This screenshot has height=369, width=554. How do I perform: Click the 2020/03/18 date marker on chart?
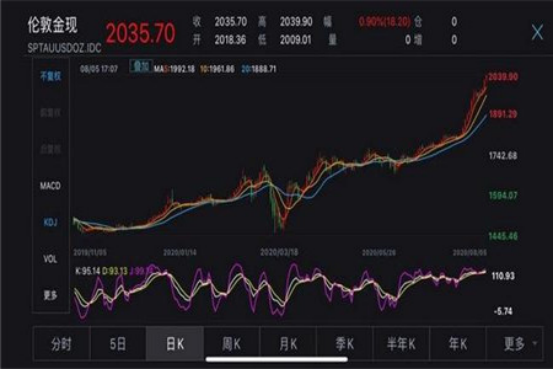coord(279,252)
